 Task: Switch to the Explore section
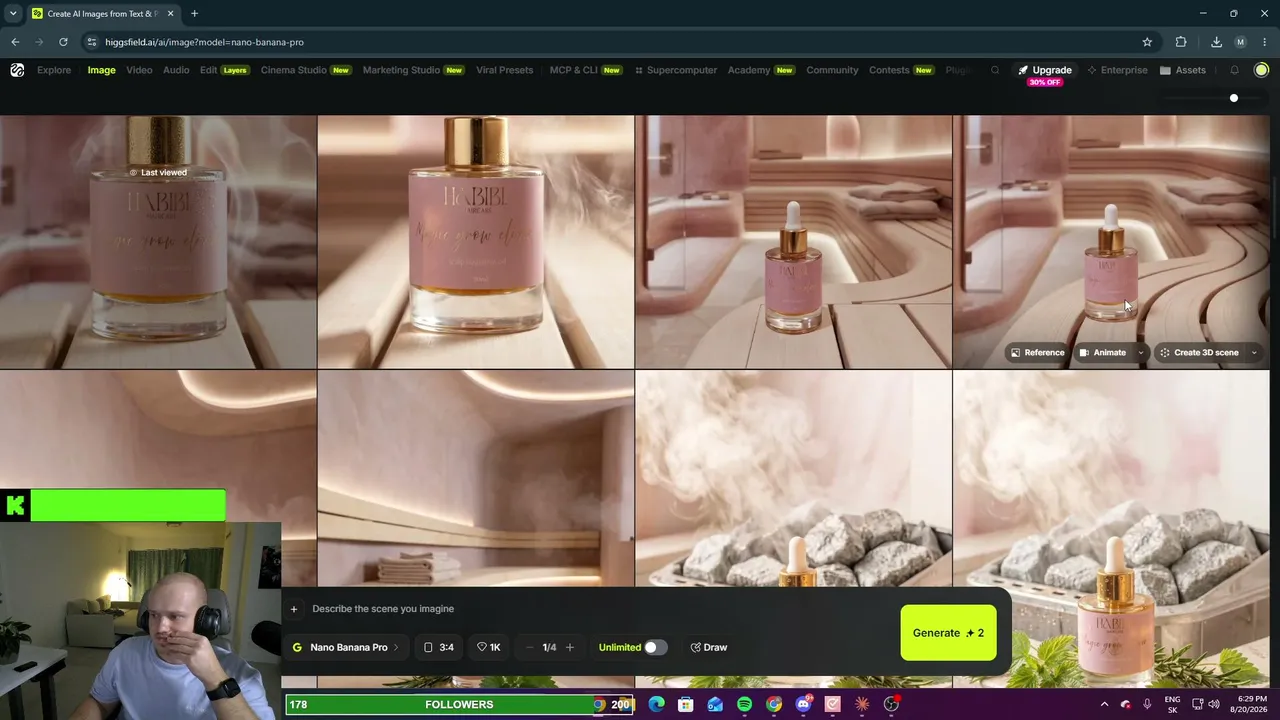click(54, 70)
